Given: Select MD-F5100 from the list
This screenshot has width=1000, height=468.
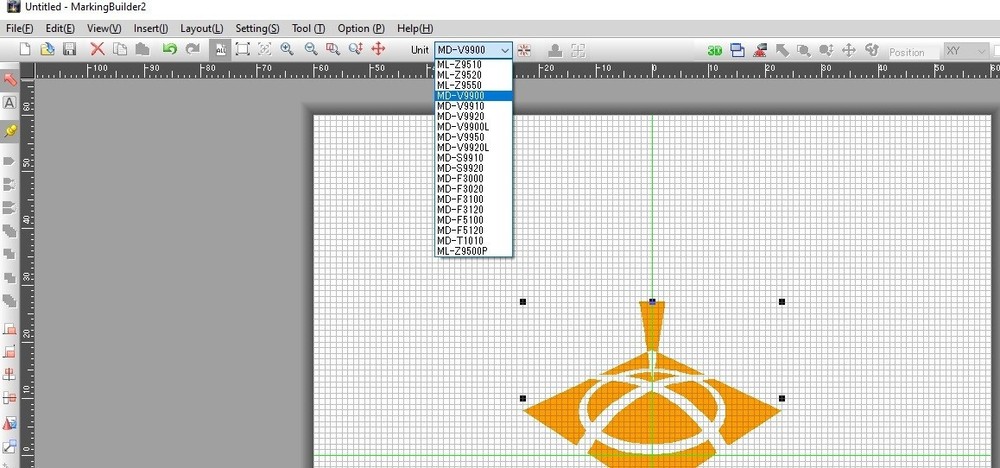Looking at the screenshot, I should (473, 220).
